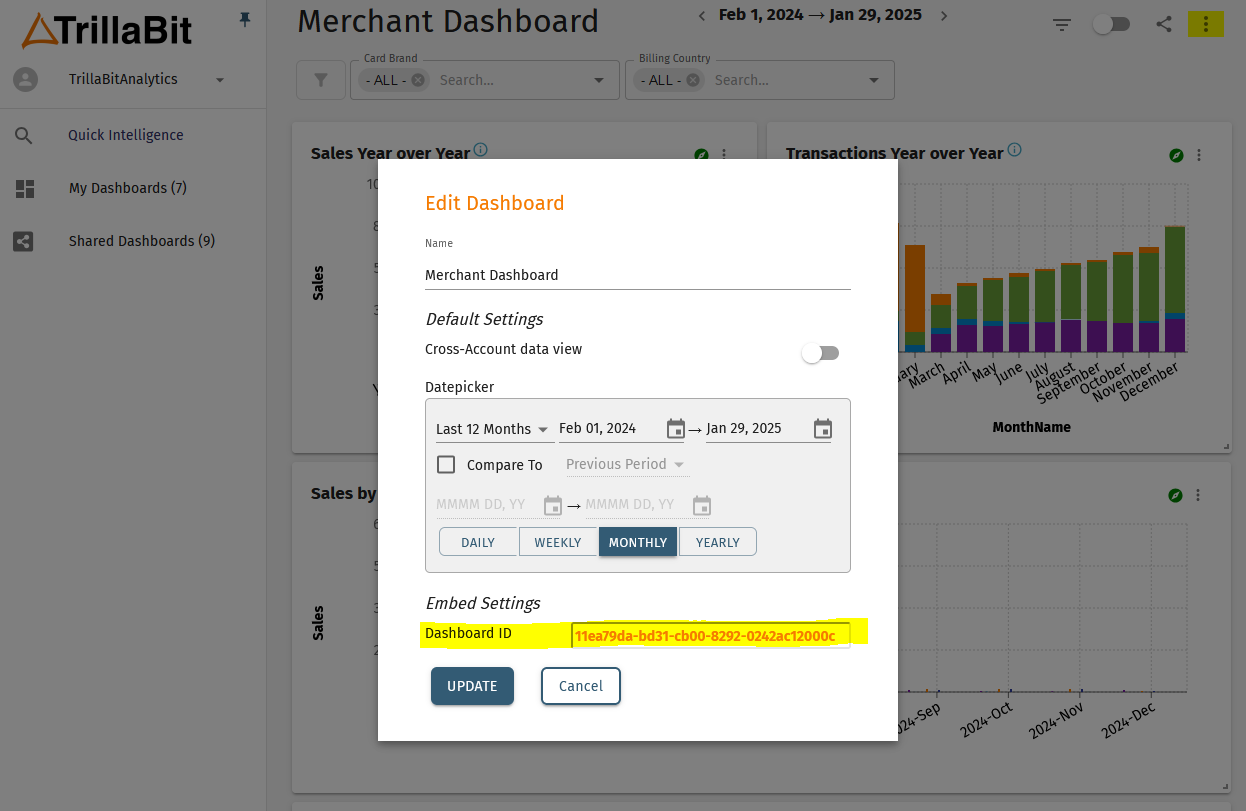The height and width of the screenshot is (811, 1246).
Task: Click next date range arrow
Action: [944, 16]
